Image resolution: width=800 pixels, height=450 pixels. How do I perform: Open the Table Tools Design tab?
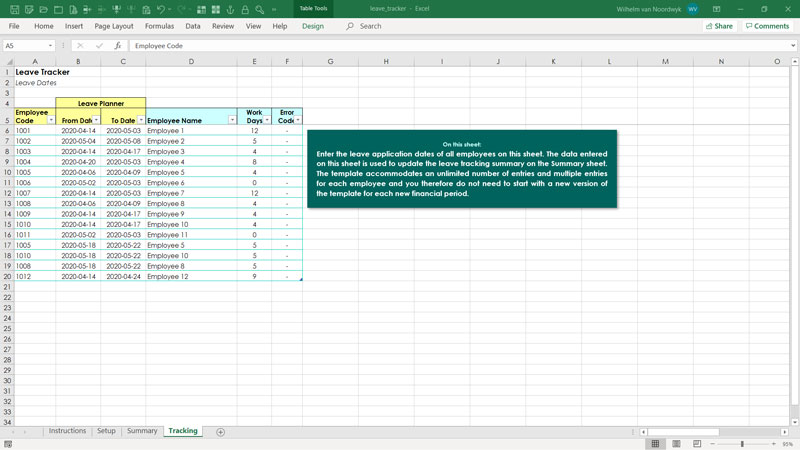[x=313, y=26]
